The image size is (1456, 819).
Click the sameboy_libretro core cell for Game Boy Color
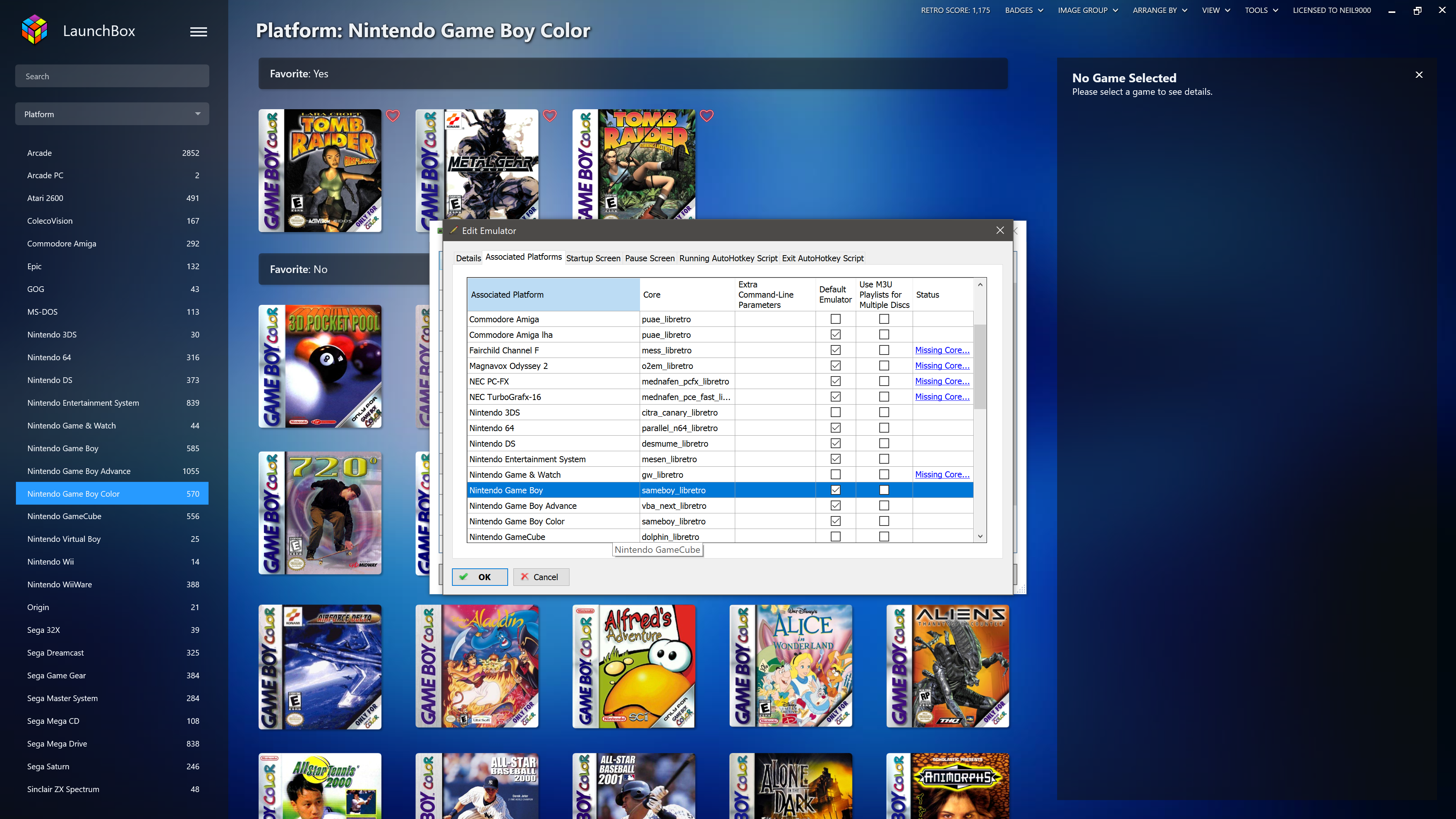[687, 521]
